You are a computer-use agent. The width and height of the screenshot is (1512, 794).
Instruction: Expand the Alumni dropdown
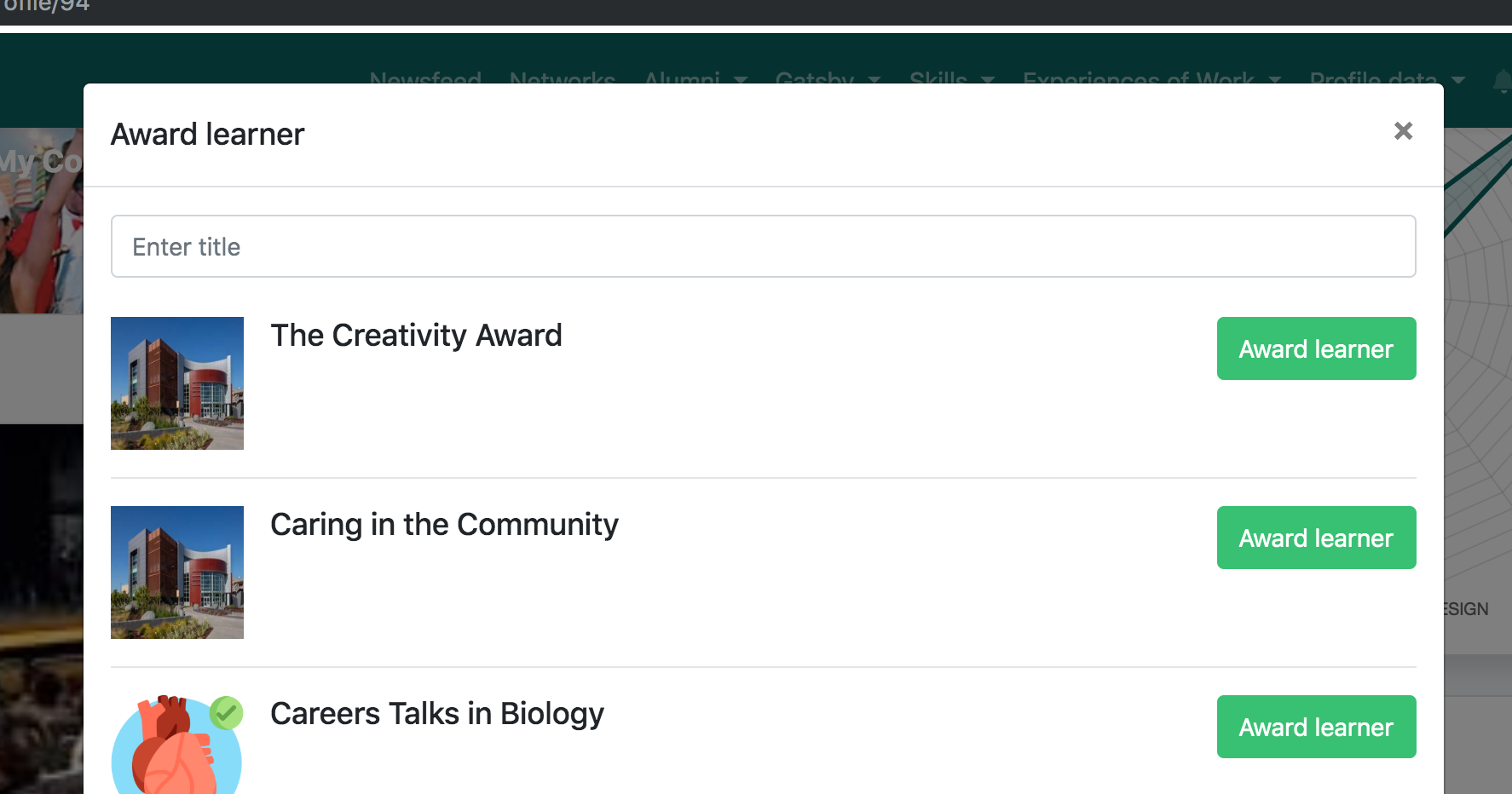click(x=695, y=78)
